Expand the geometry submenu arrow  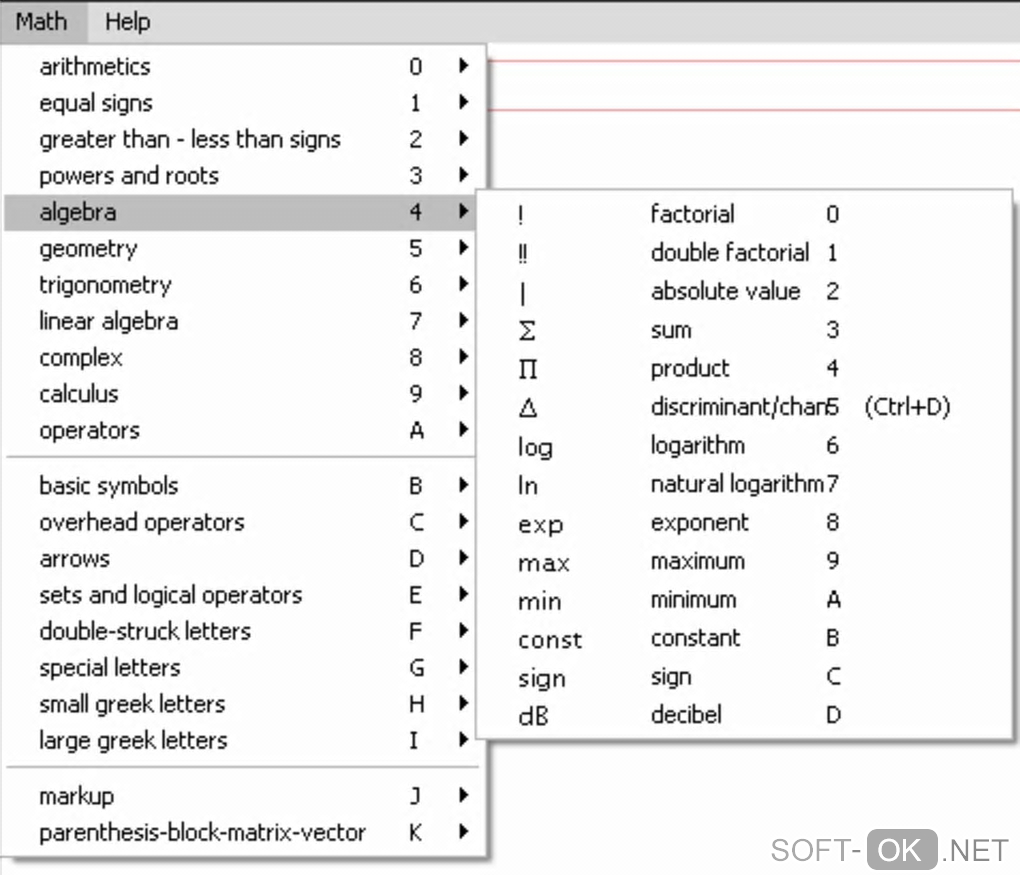coord(464,249)
